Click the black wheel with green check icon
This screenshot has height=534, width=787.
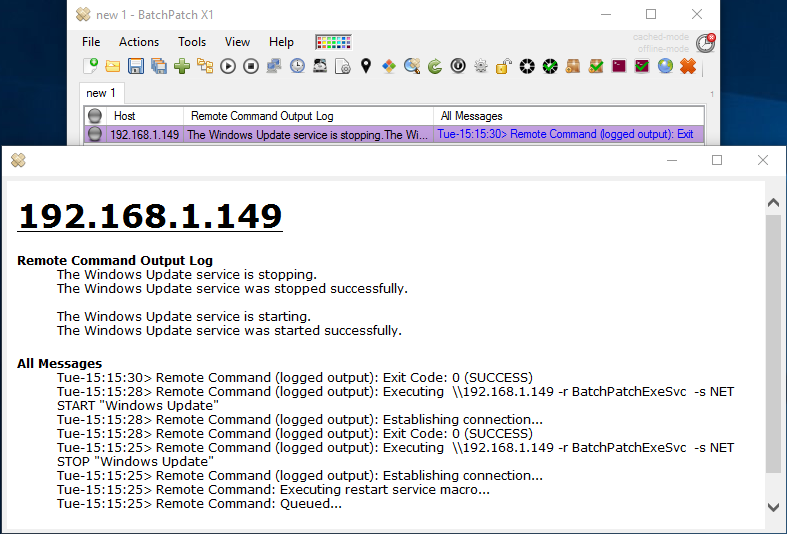(550, 66)
